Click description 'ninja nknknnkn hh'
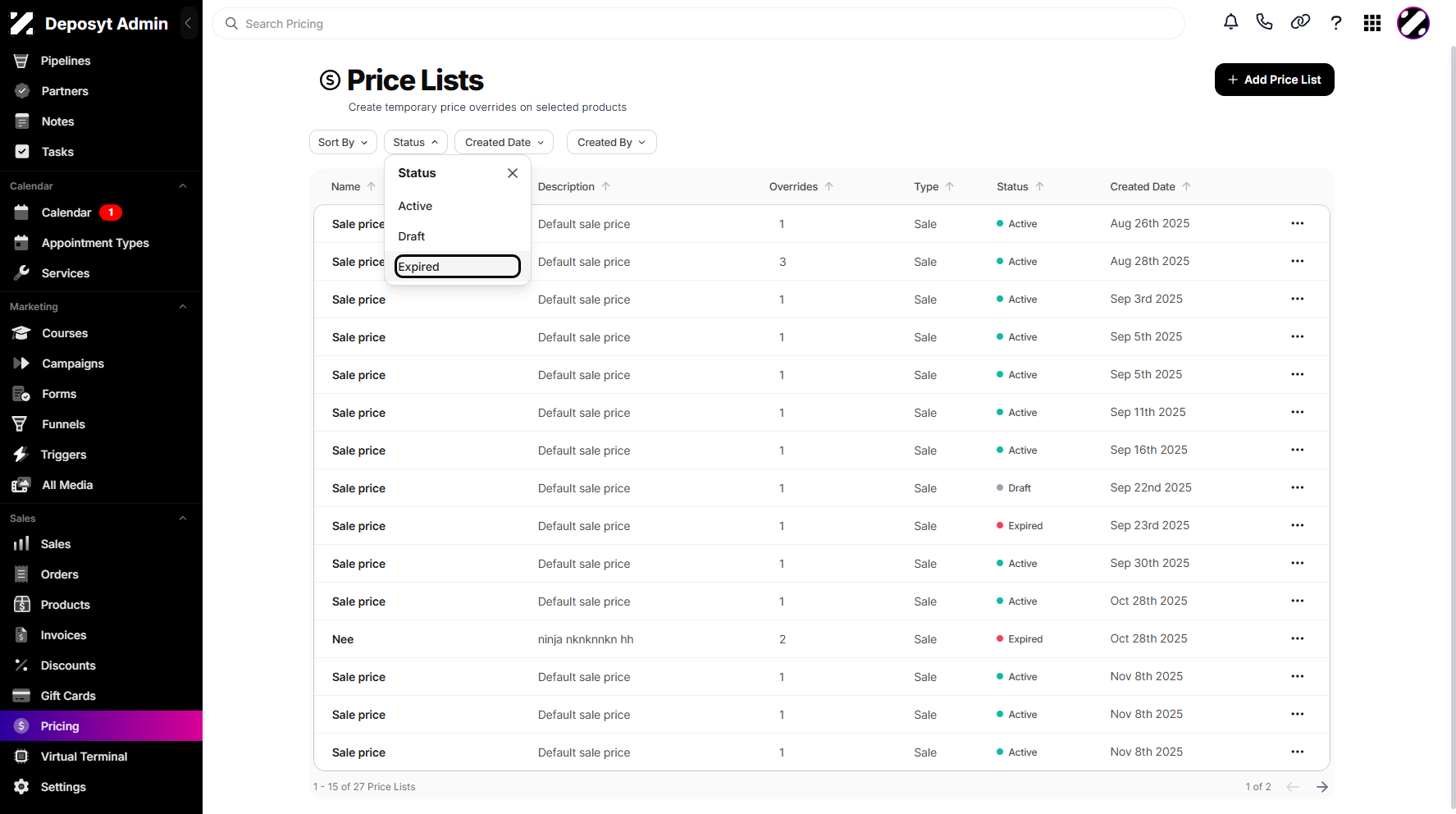Viewport: 1456px width, 814px height. click(586, 639)
